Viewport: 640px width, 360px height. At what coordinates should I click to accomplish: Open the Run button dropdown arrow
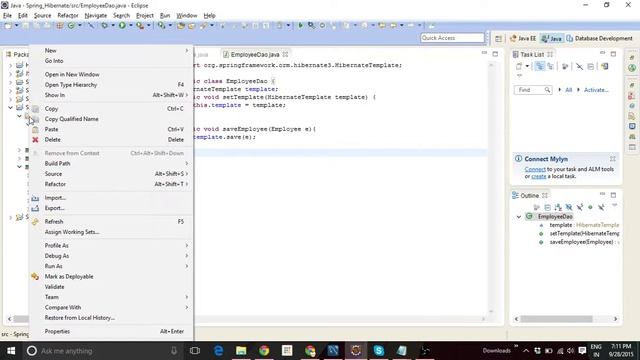point(131,25)
